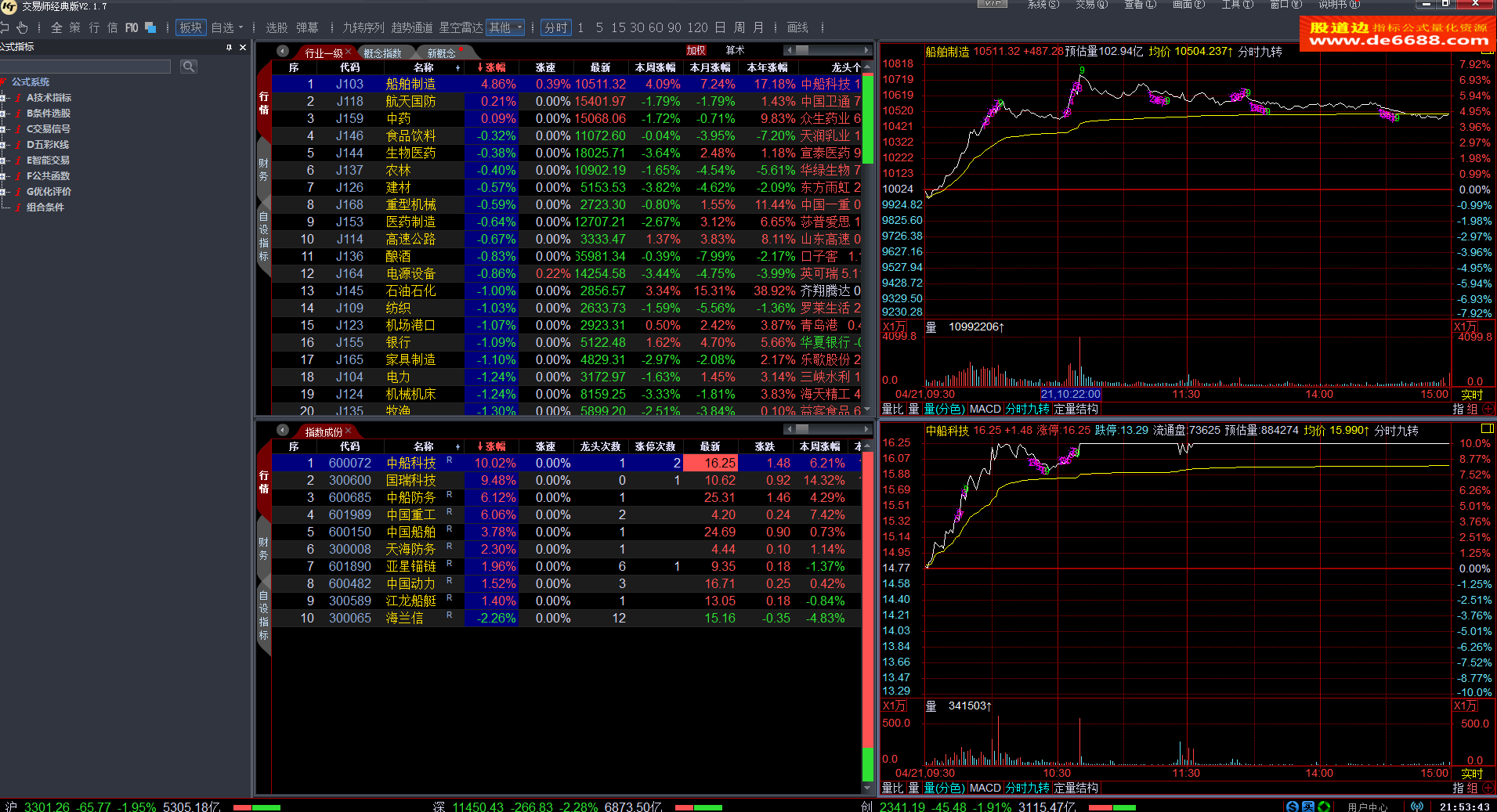
Task: Click the 弹幕 toolbar item
Action: point(307,27)
